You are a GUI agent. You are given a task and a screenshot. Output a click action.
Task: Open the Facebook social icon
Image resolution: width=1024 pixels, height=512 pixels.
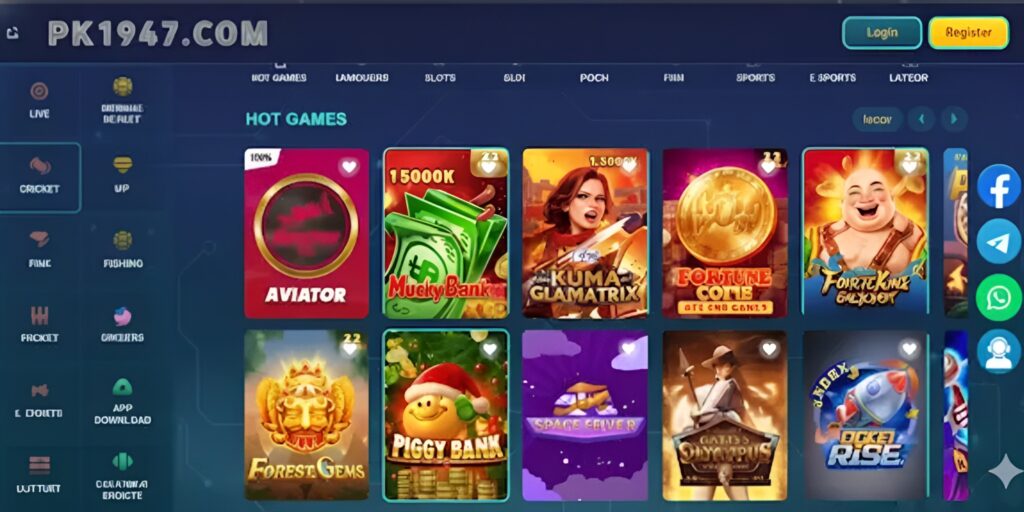coord(999,186)
